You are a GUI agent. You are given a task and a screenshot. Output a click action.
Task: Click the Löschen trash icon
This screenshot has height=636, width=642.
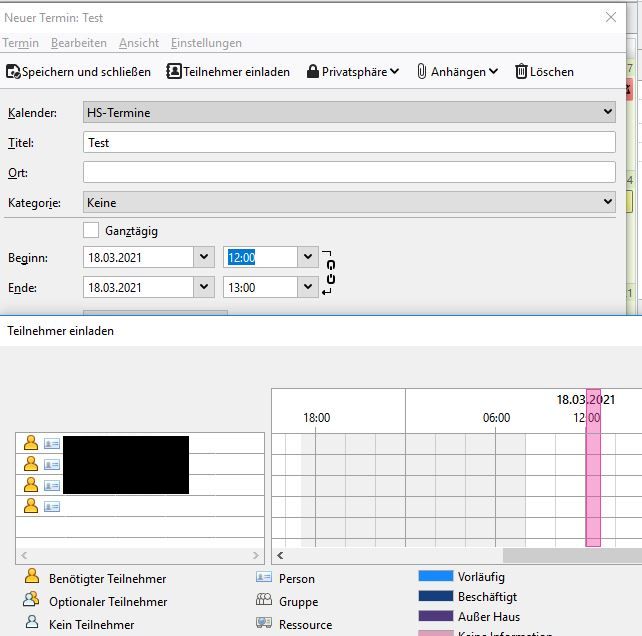click(521, 72)
